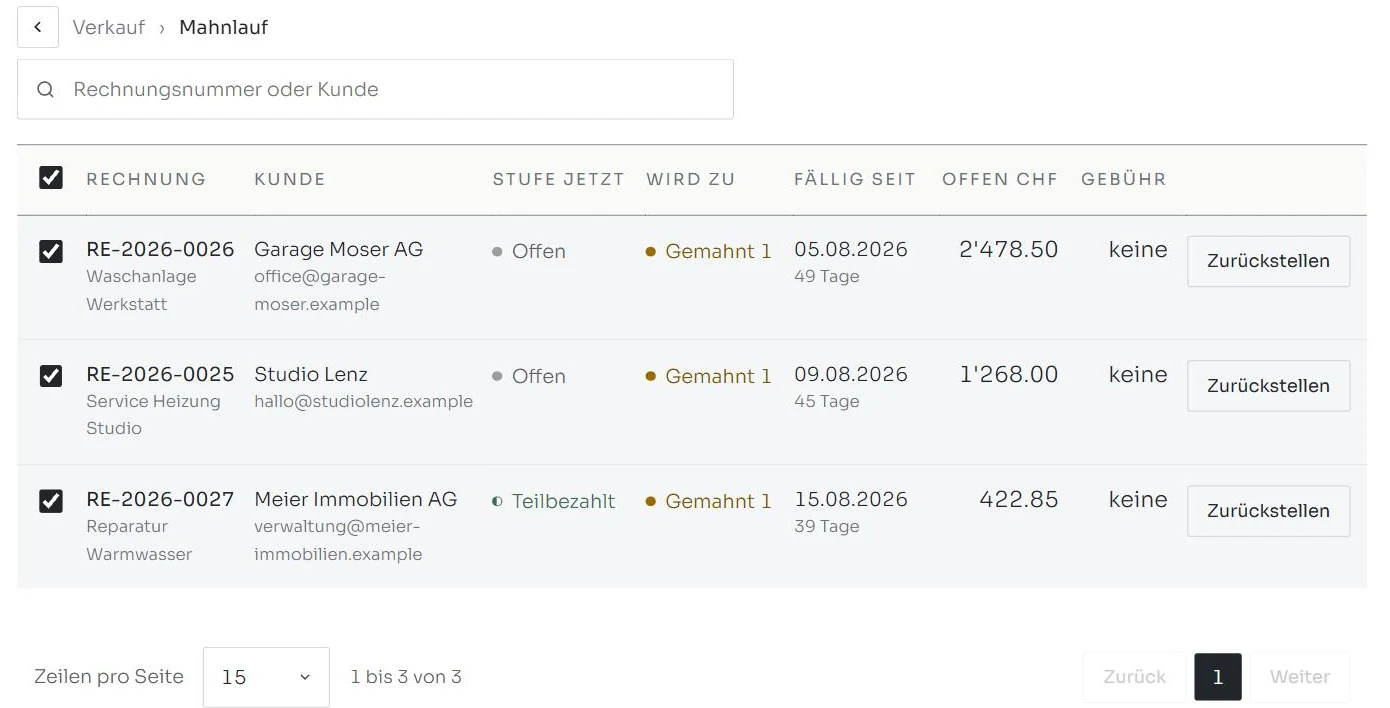The height and width of the screenshot is (708, 1390).
Task: Deselect invoice RE-2026-0027 checkbox
Action: 51,501
